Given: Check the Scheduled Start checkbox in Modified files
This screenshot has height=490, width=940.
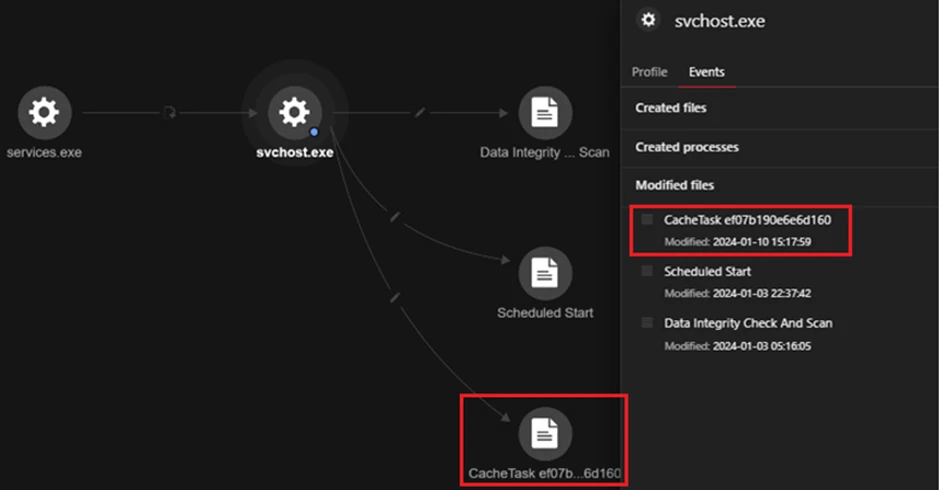Looking at the screenshot, I should [x=647, y=271].
